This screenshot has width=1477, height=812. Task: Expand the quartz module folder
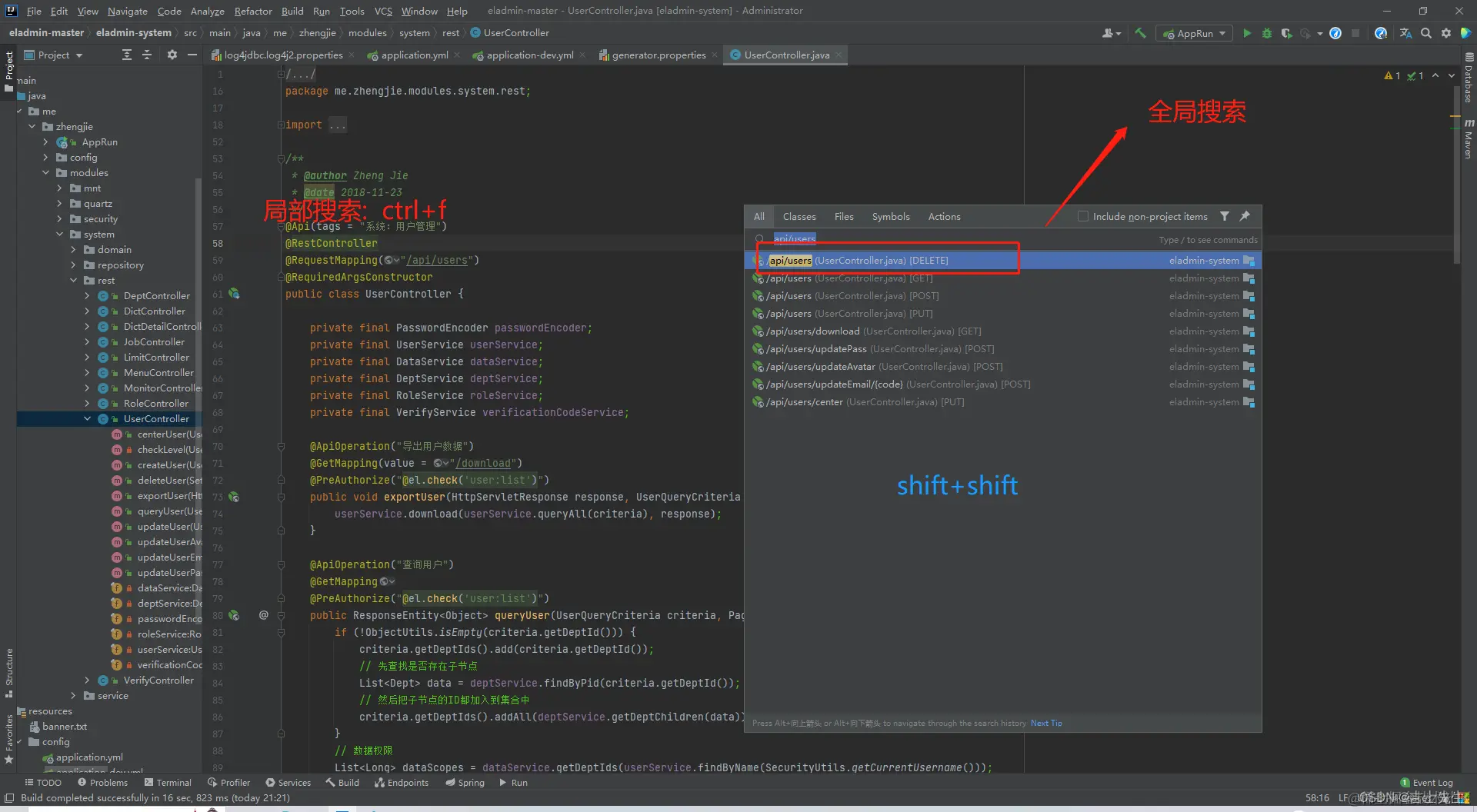(x=60, y=203)
